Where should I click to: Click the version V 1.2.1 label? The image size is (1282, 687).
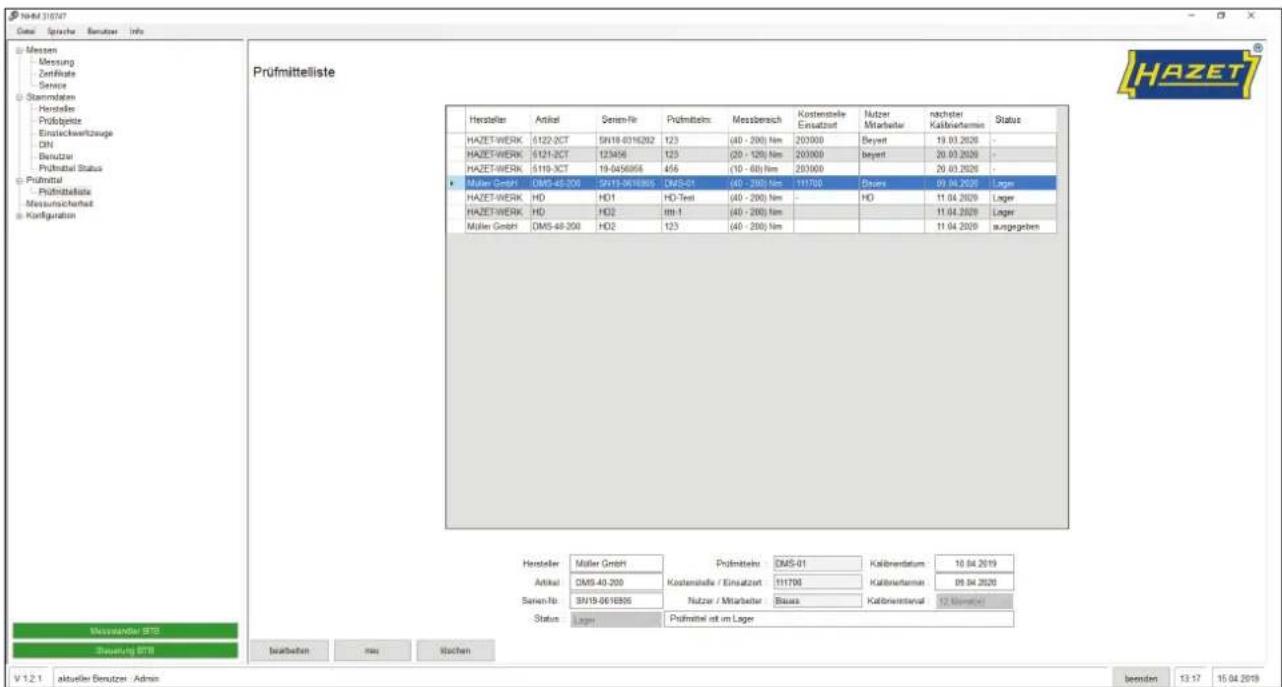click(26, 677)
